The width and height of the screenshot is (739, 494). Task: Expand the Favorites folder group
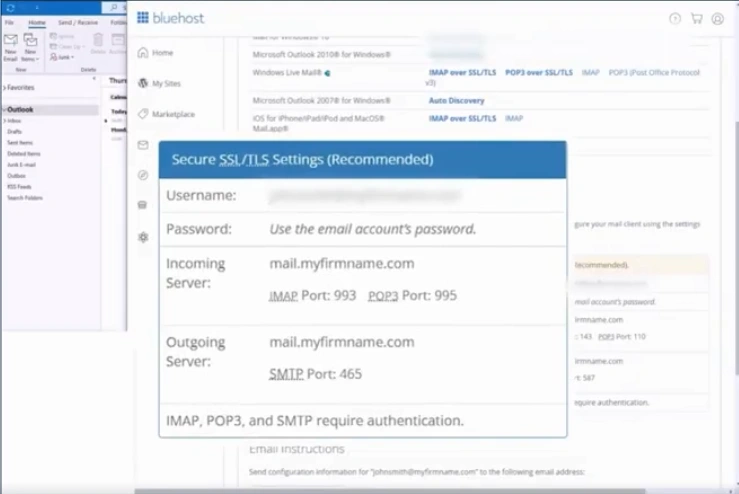4,88
